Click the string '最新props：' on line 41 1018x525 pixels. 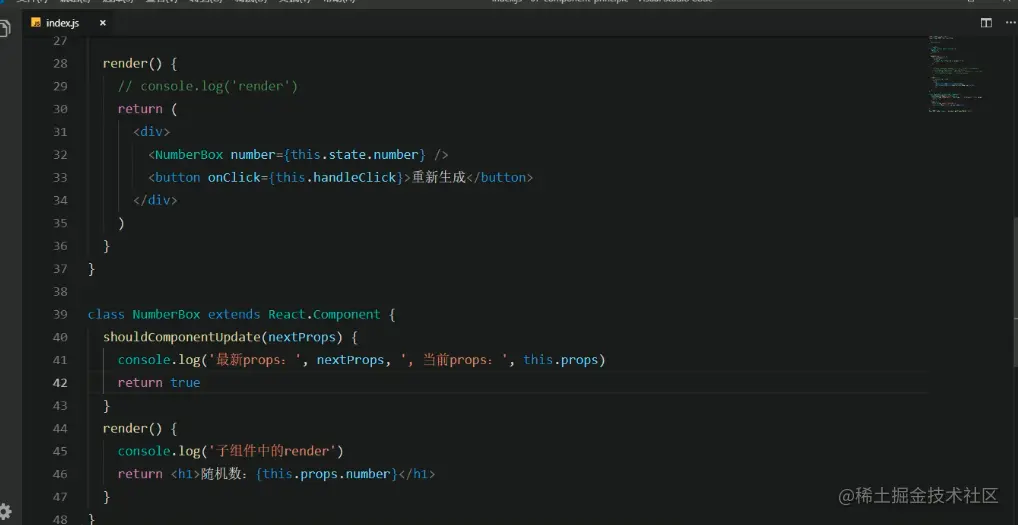tap(254, 360)
